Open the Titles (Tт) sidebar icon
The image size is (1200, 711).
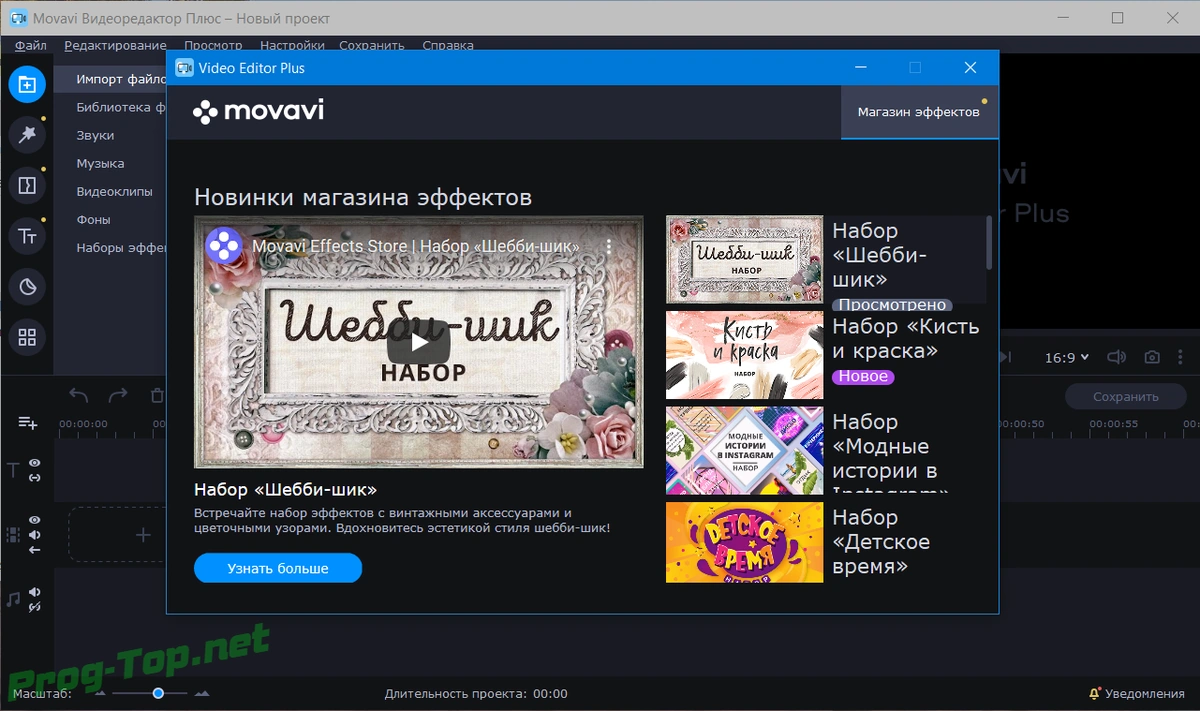[27, 237]
